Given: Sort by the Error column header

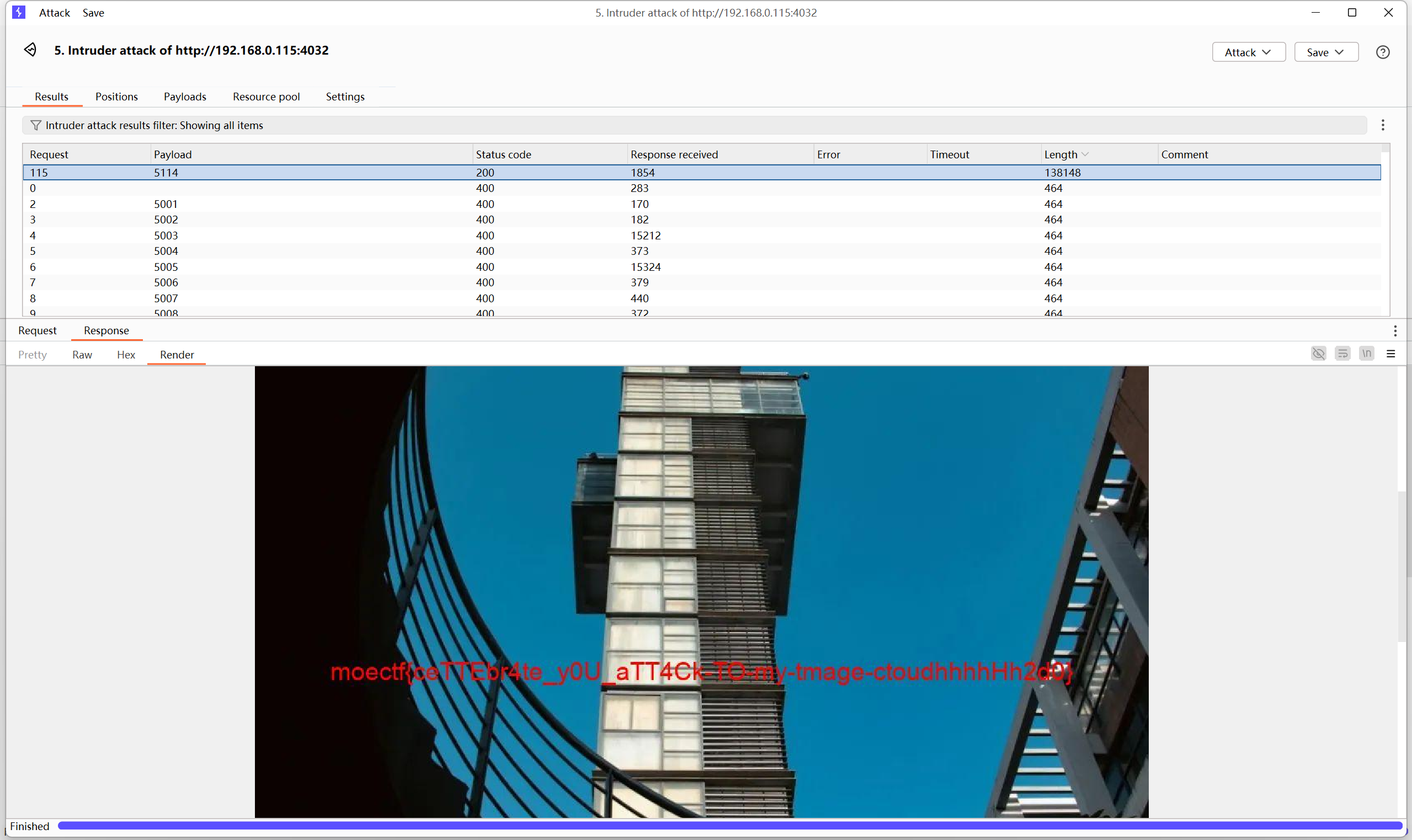Looking at the screenshot, I should pos(870,154).
